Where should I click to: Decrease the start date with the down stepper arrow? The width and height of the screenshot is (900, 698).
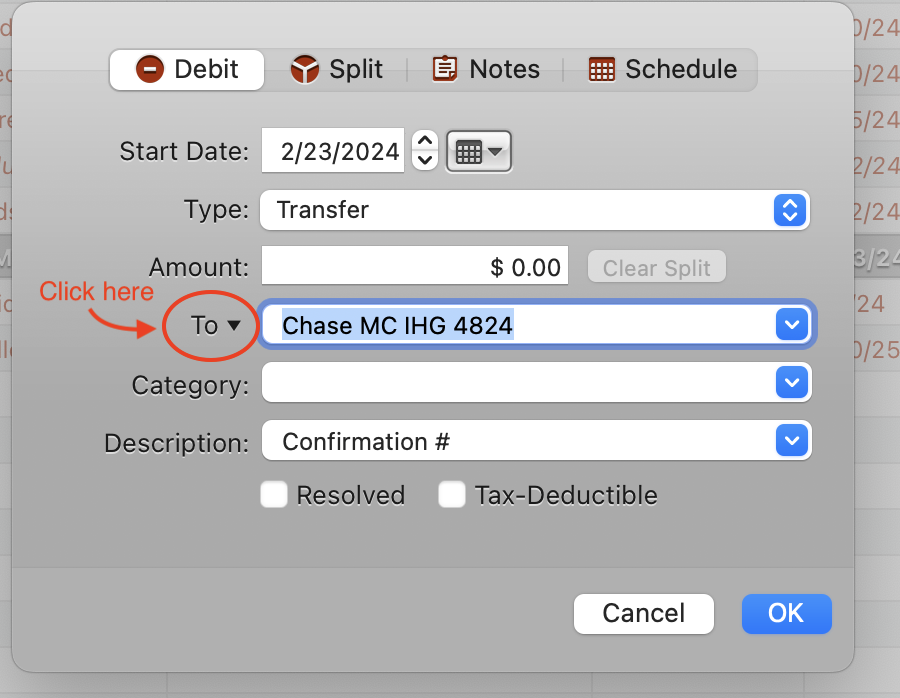click(x=425, y=160)
